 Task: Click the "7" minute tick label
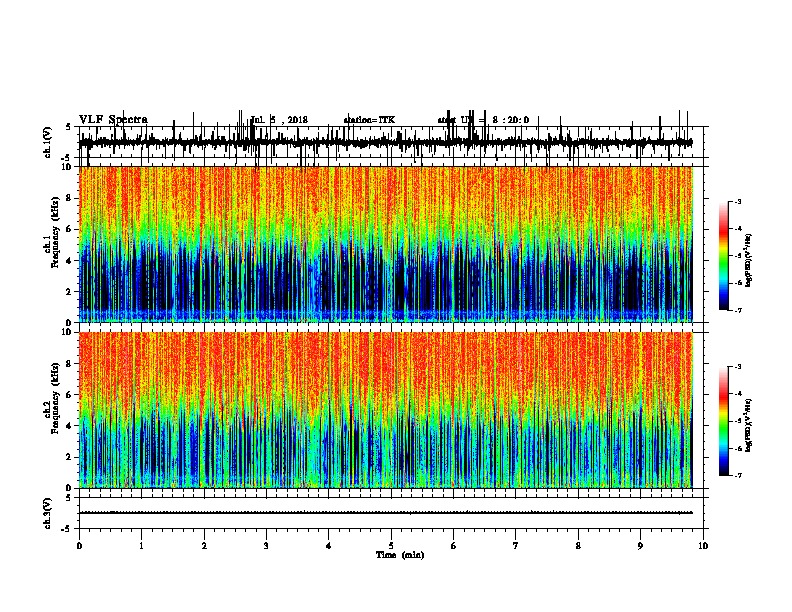(516, 546)
